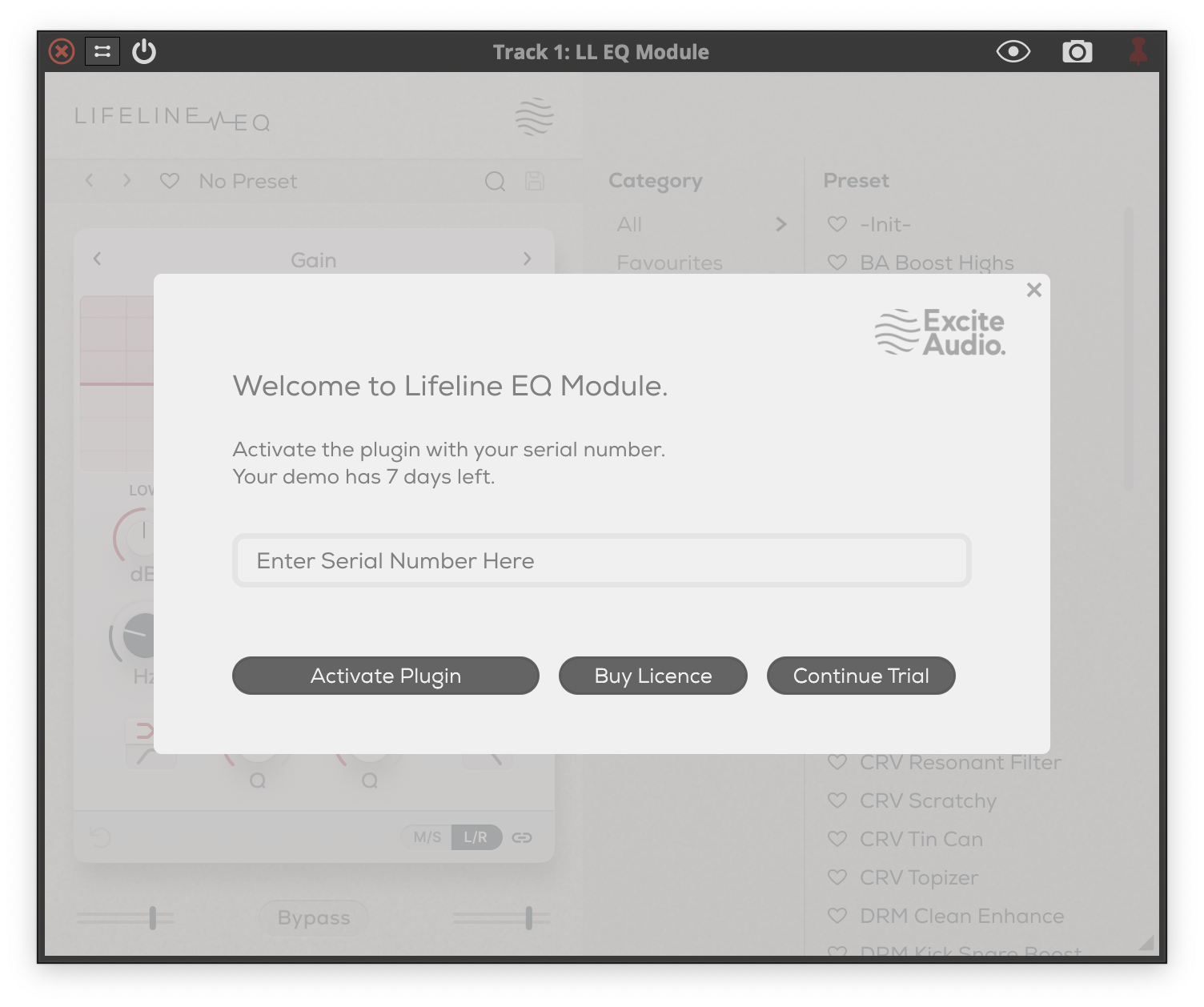1204x1007 pixels.
Task: Load the CRV Topizer preset
Action: click(919, 878)
